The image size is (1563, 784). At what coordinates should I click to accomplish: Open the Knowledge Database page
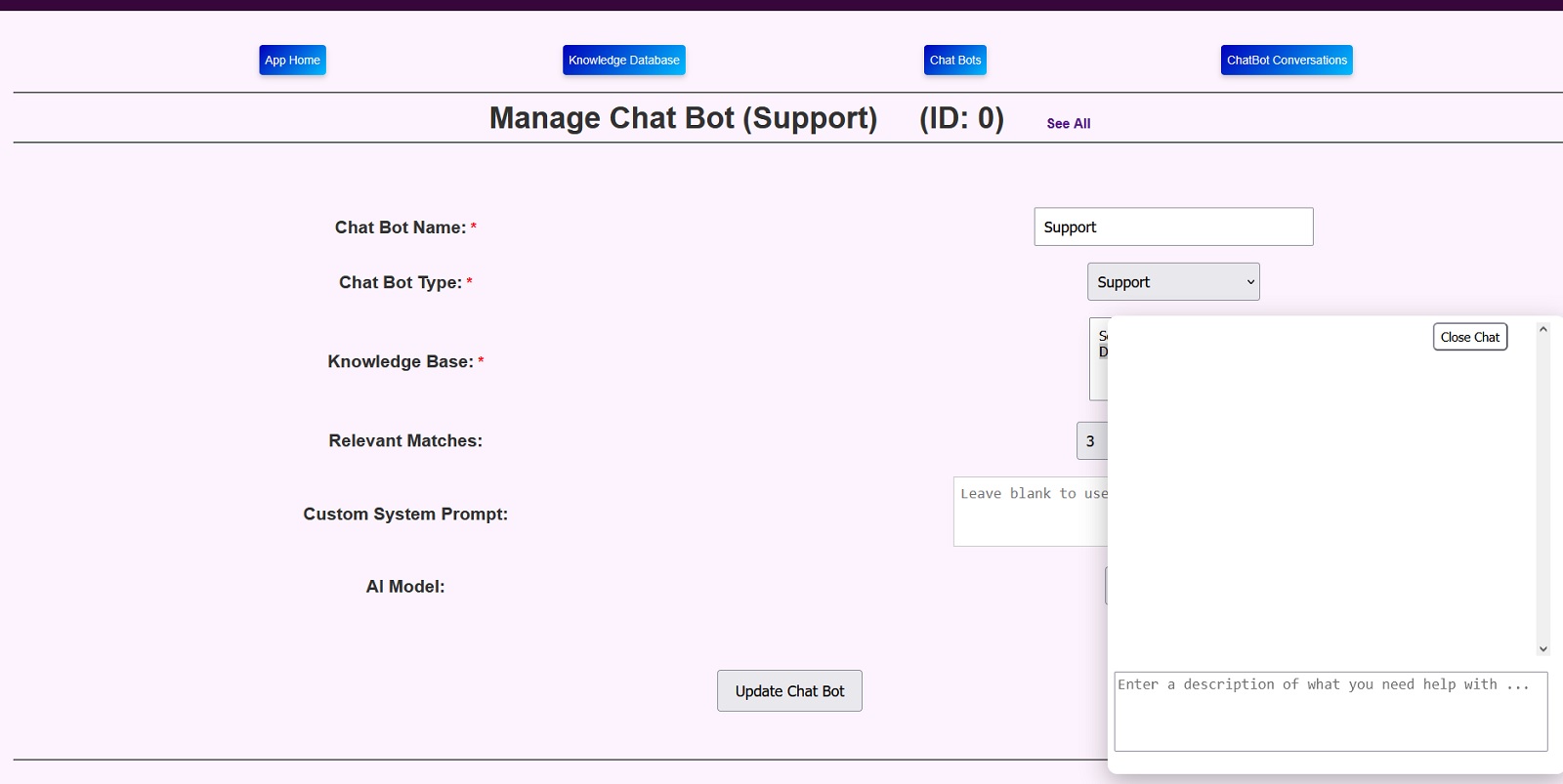(623, 61)
